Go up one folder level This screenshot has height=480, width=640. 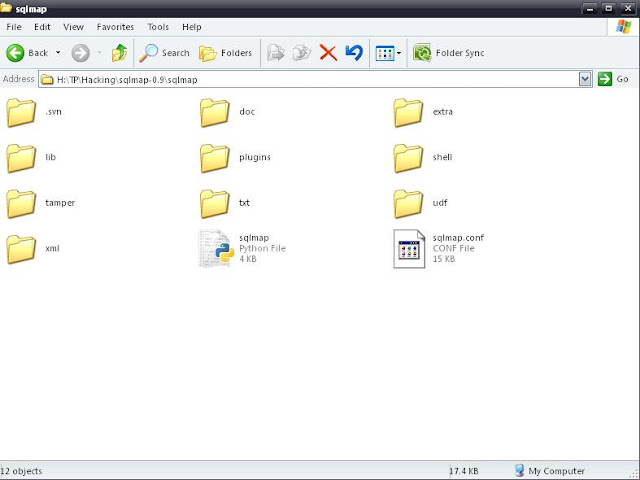tap(119, 53)
